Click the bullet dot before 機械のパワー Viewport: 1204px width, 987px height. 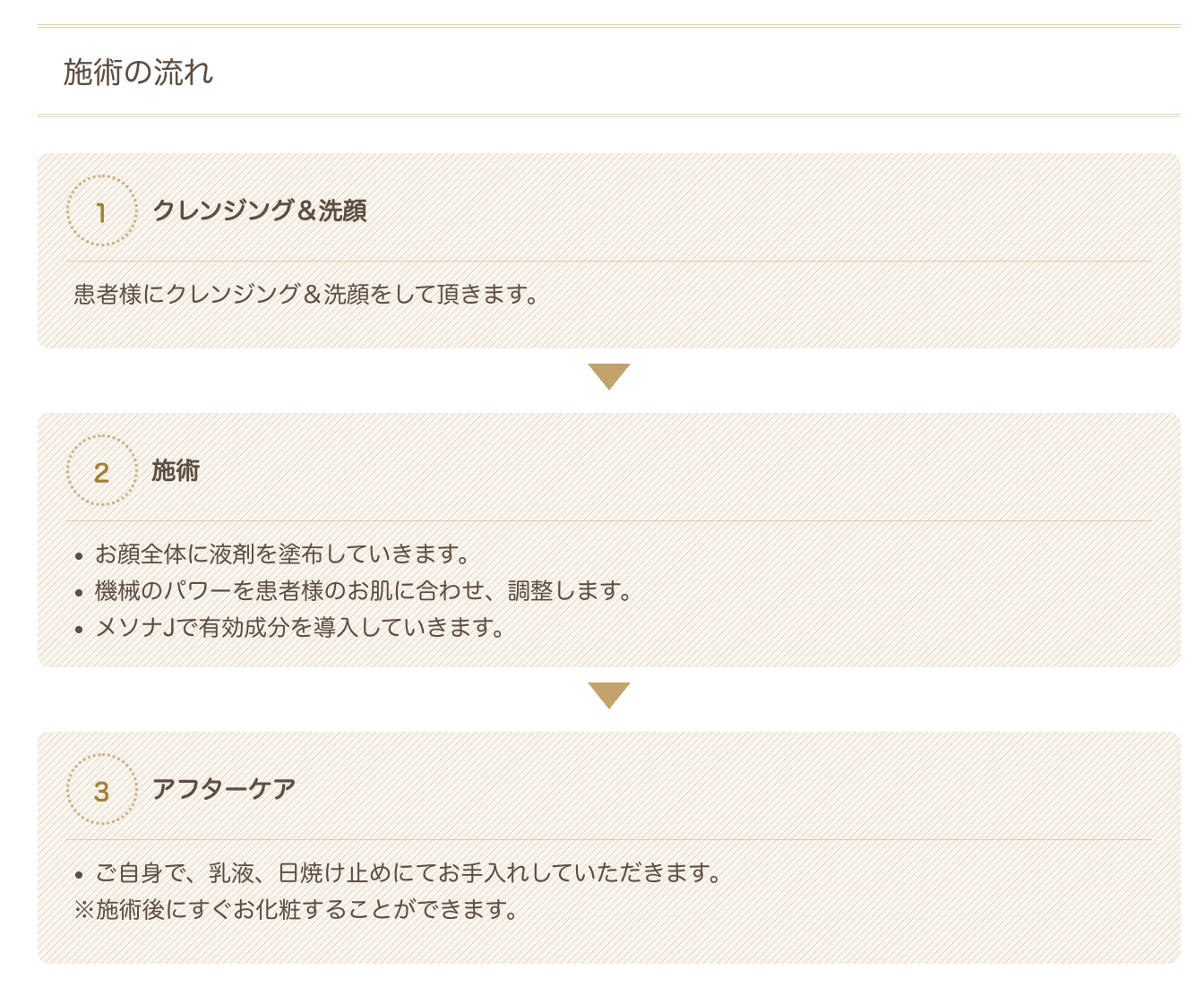point(79,593)
